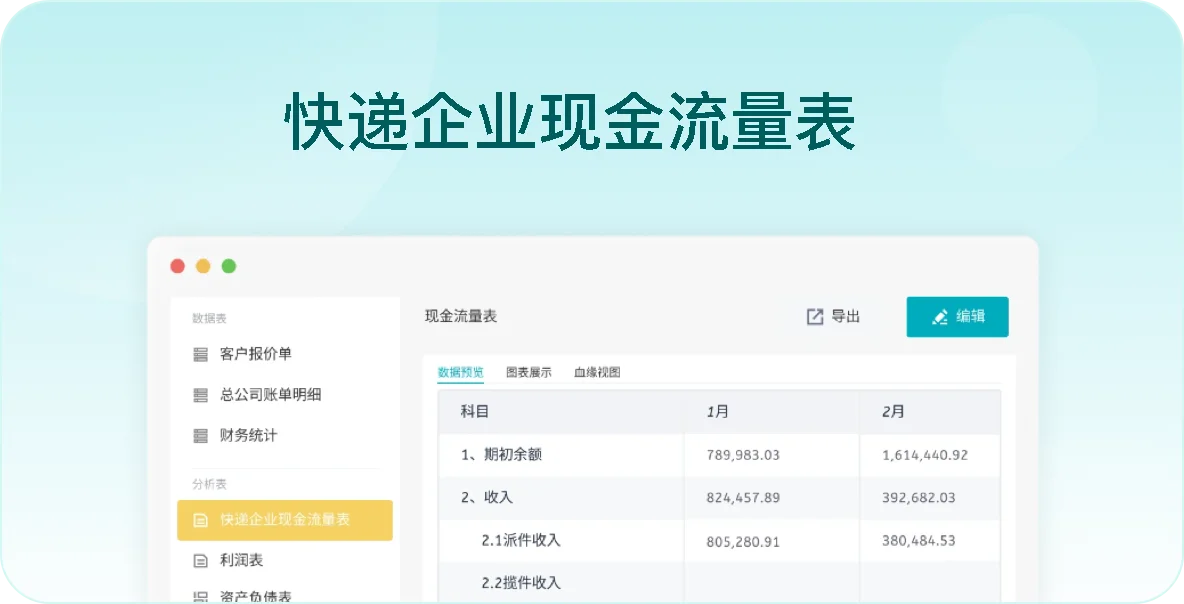Click the table icon beside 客户报价单
Viewport: 1184px width, 604px height.
[201, 354]
